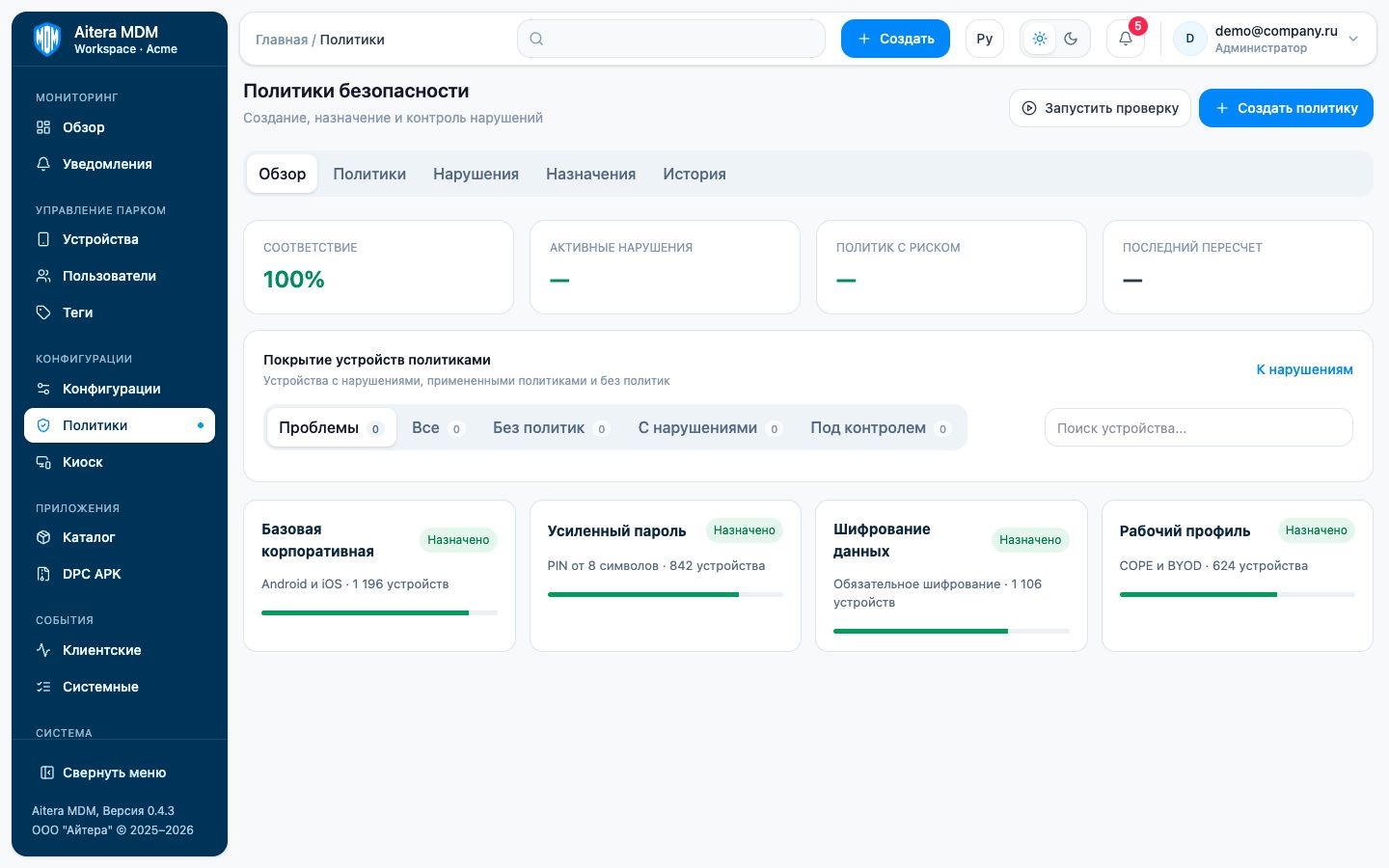Click the global search field in top bar
The width and height of the screenshot is (1389, 868).
pos(671,39)
